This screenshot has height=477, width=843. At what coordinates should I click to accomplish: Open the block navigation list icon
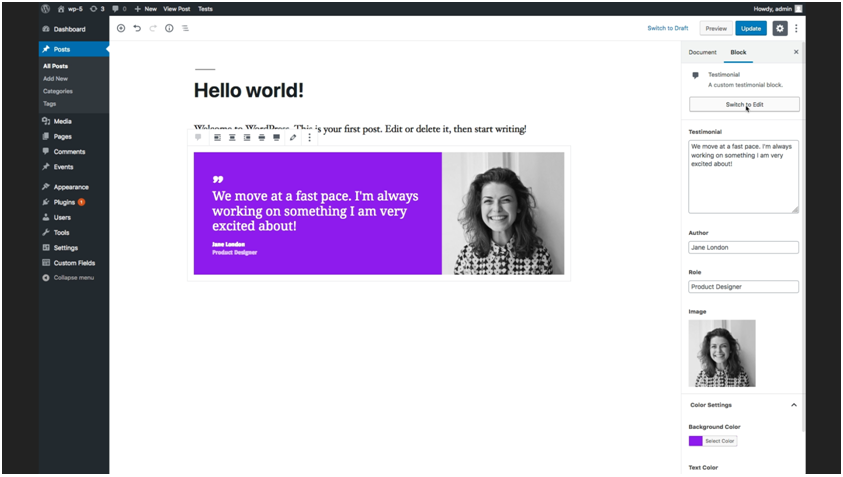[185, 28]
